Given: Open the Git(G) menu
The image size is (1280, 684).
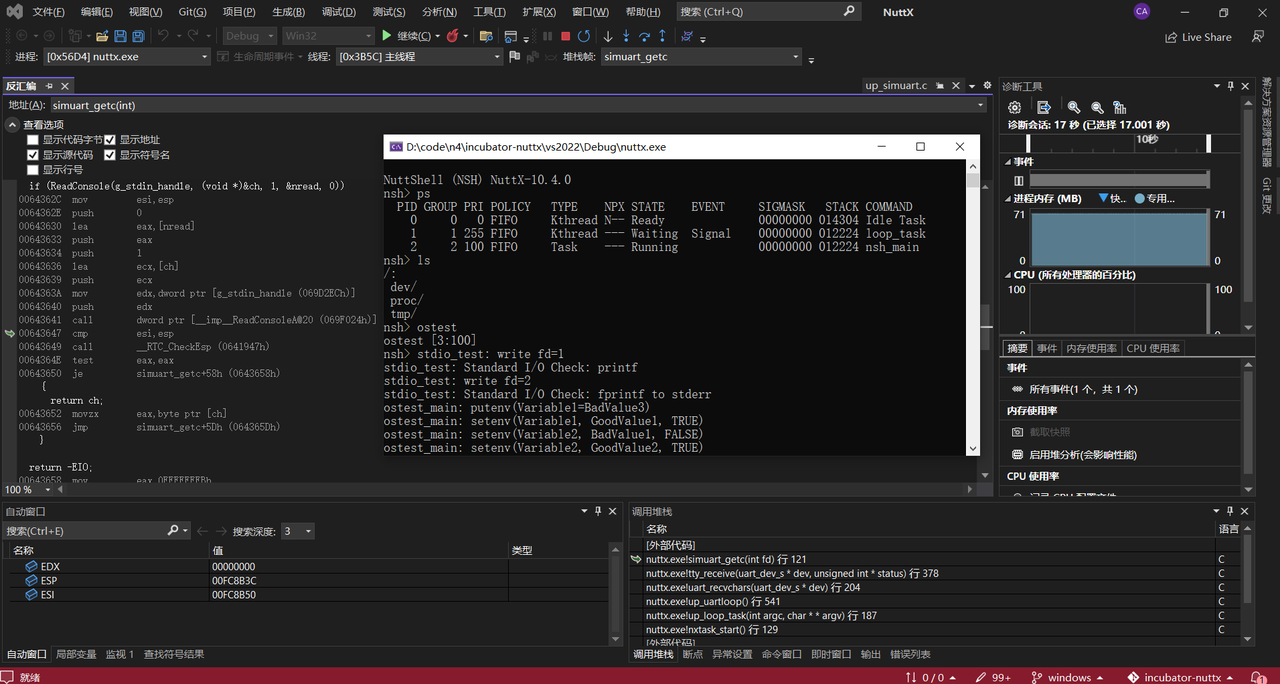Looking at the screenshot, I should [x=193, y=12].
